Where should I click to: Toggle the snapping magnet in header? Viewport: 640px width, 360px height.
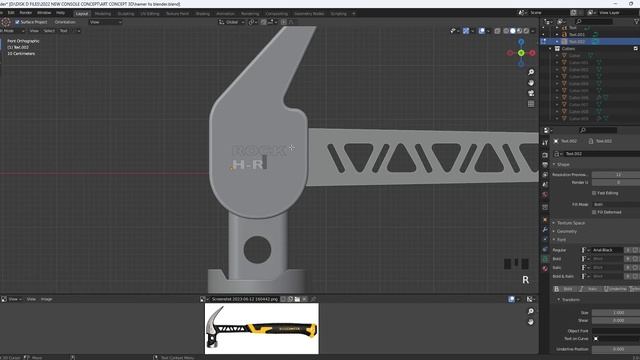264,22
